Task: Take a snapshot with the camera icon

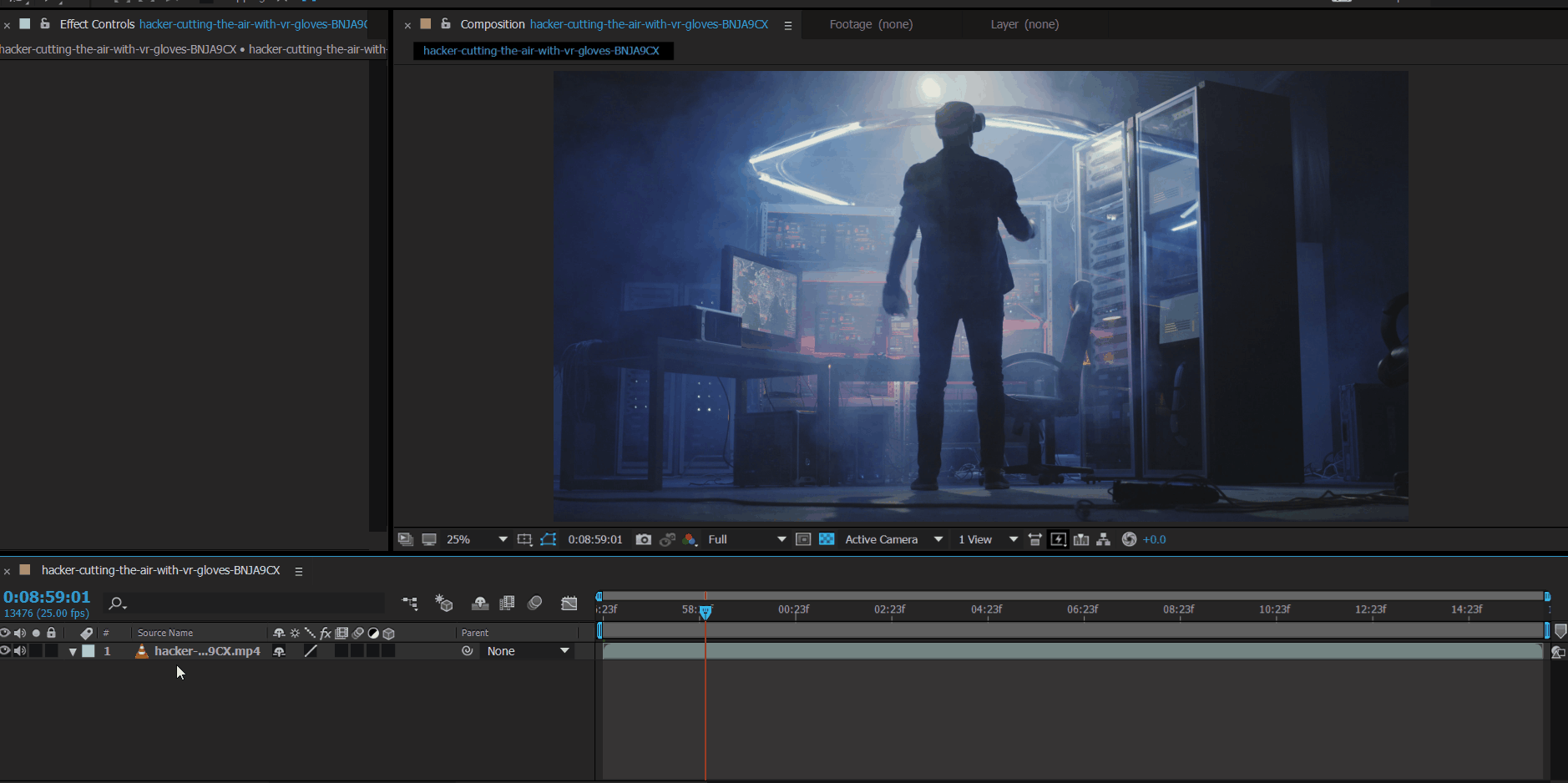Action: [x=643, y=539]
